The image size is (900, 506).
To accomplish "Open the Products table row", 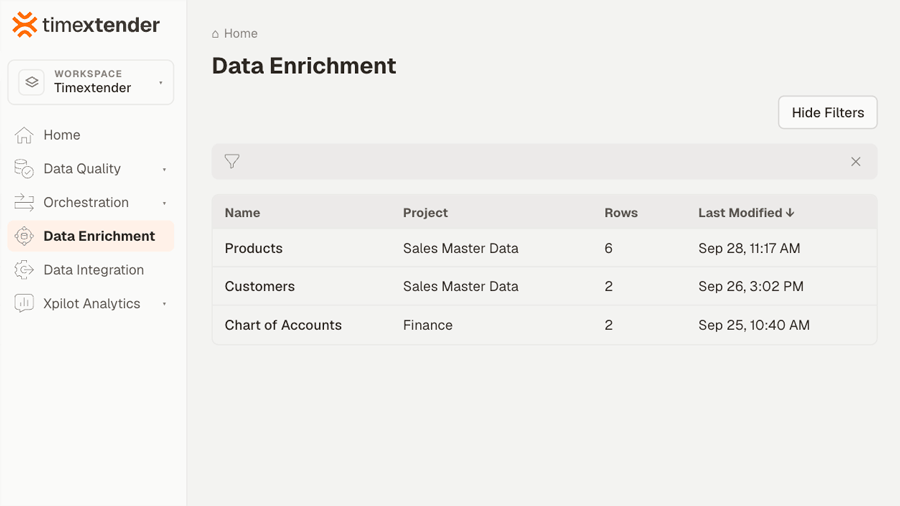I will tap(544, 248).
